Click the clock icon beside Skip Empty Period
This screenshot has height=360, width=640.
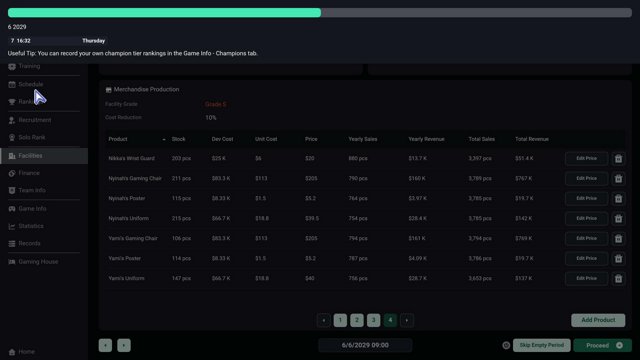pos(506,345)
